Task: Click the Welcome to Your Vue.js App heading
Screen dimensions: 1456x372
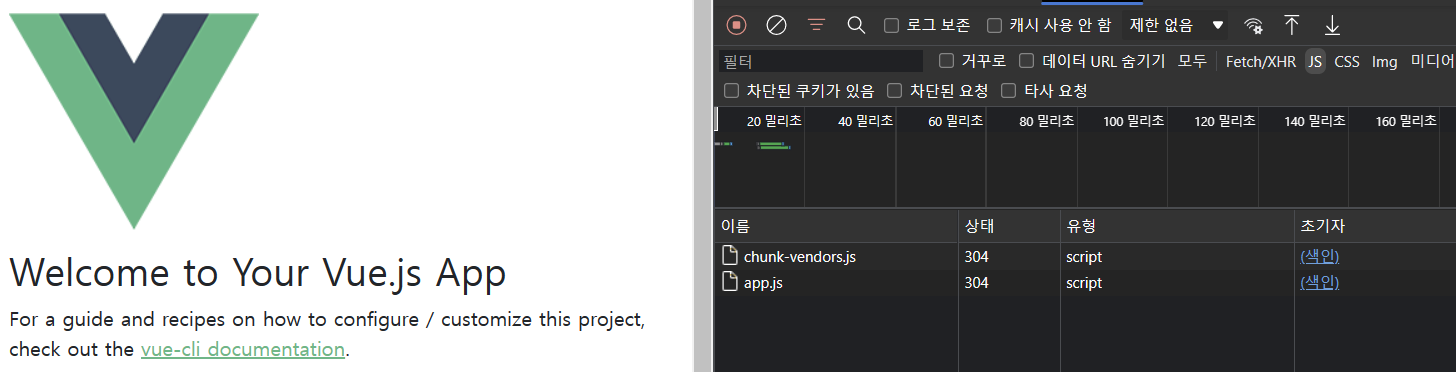Action: coord(257,272)
